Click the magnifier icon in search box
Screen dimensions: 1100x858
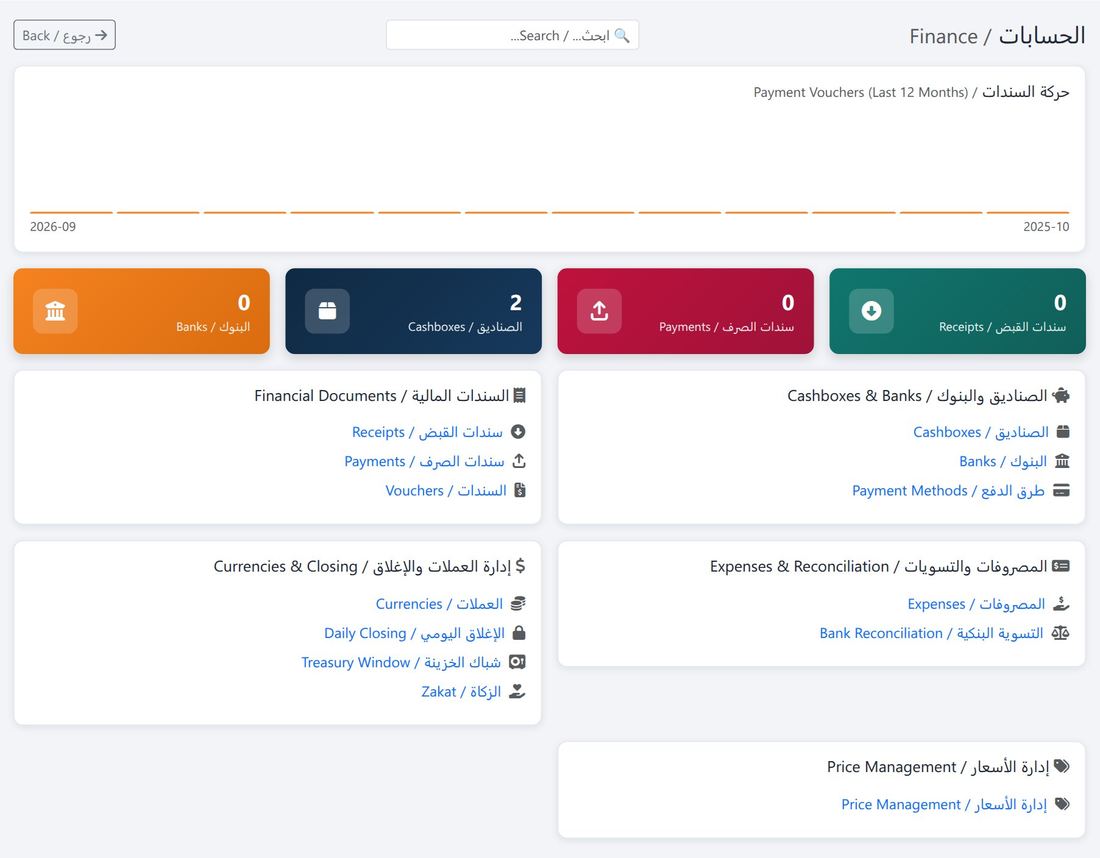click(x=622, y=35)
